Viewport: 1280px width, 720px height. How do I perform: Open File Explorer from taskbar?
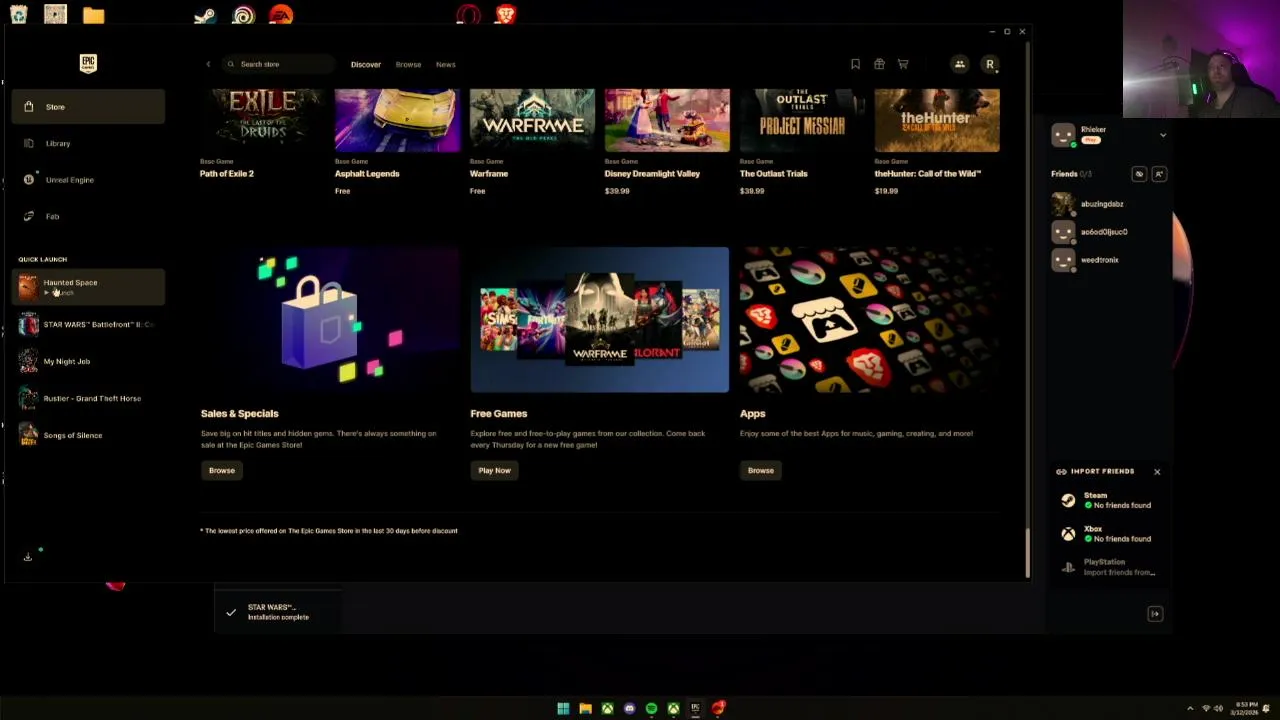[x=585, y=709]
